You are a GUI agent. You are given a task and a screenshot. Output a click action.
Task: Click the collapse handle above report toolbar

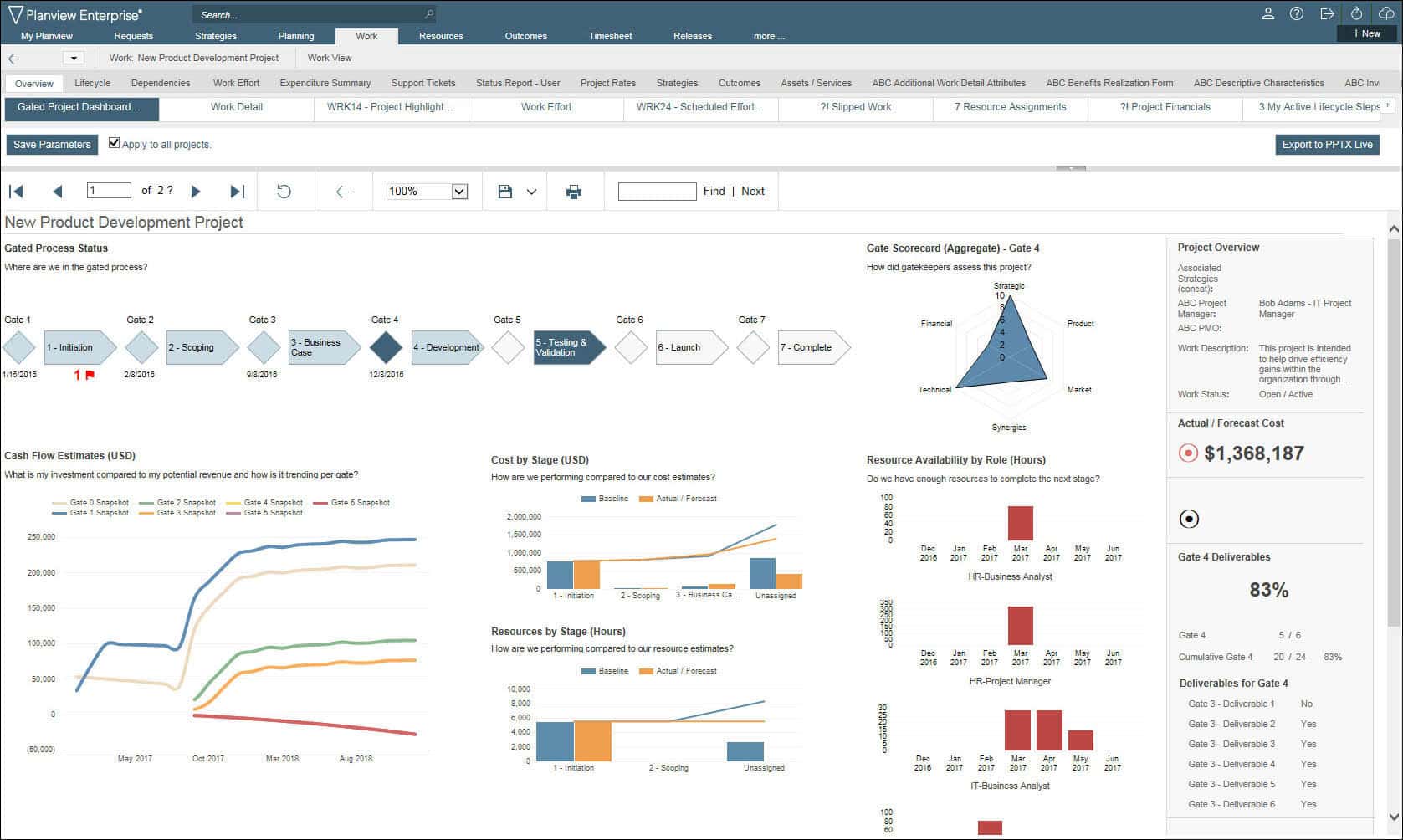tap(1071, 168)
